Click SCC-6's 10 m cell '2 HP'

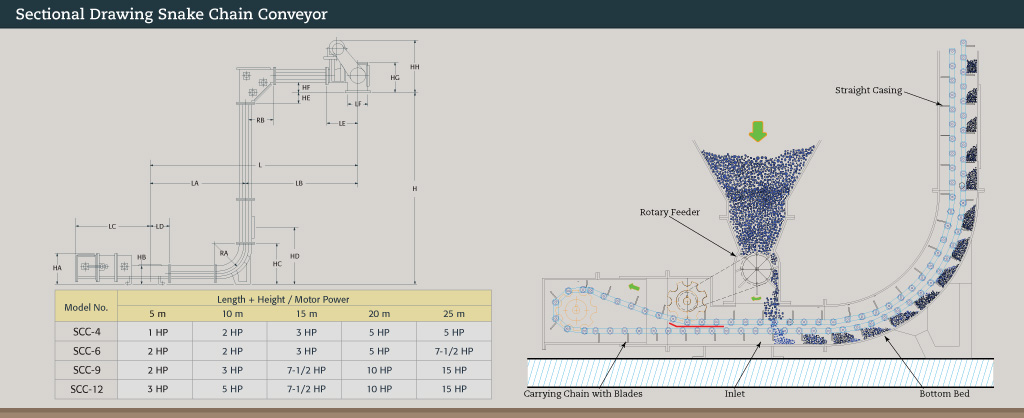pos(230,351)
